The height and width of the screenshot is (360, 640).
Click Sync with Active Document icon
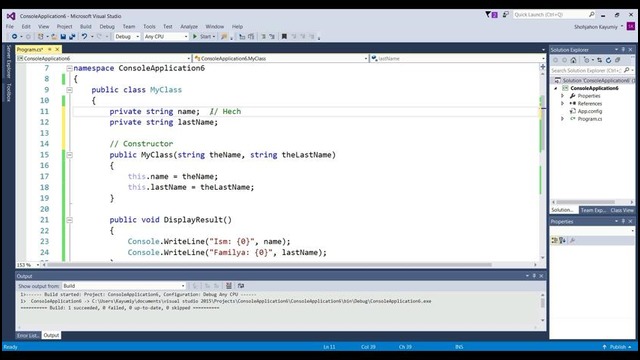tap(599, 60)
